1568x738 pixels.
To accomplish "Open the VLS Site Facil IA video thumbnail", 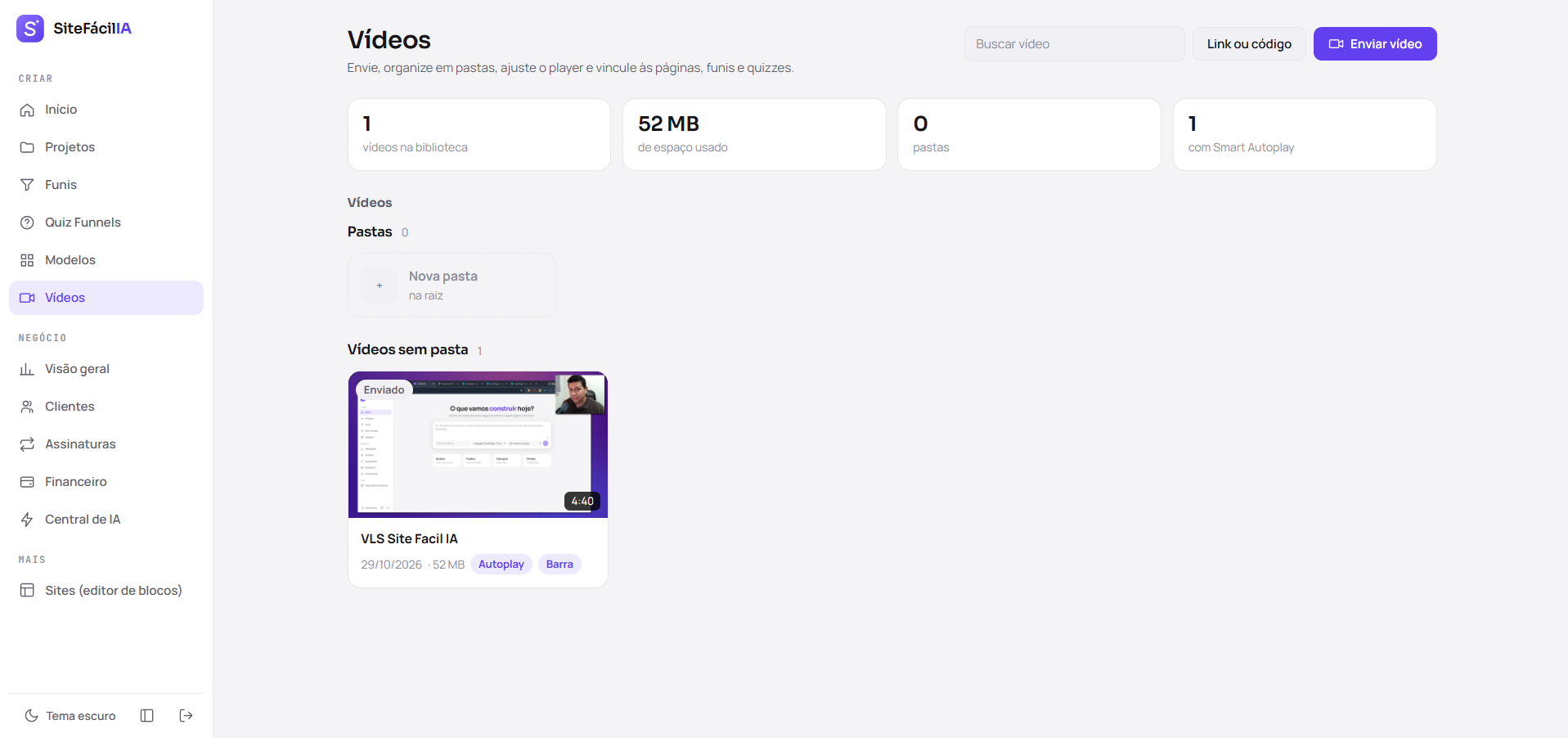I will click(478, 445).
